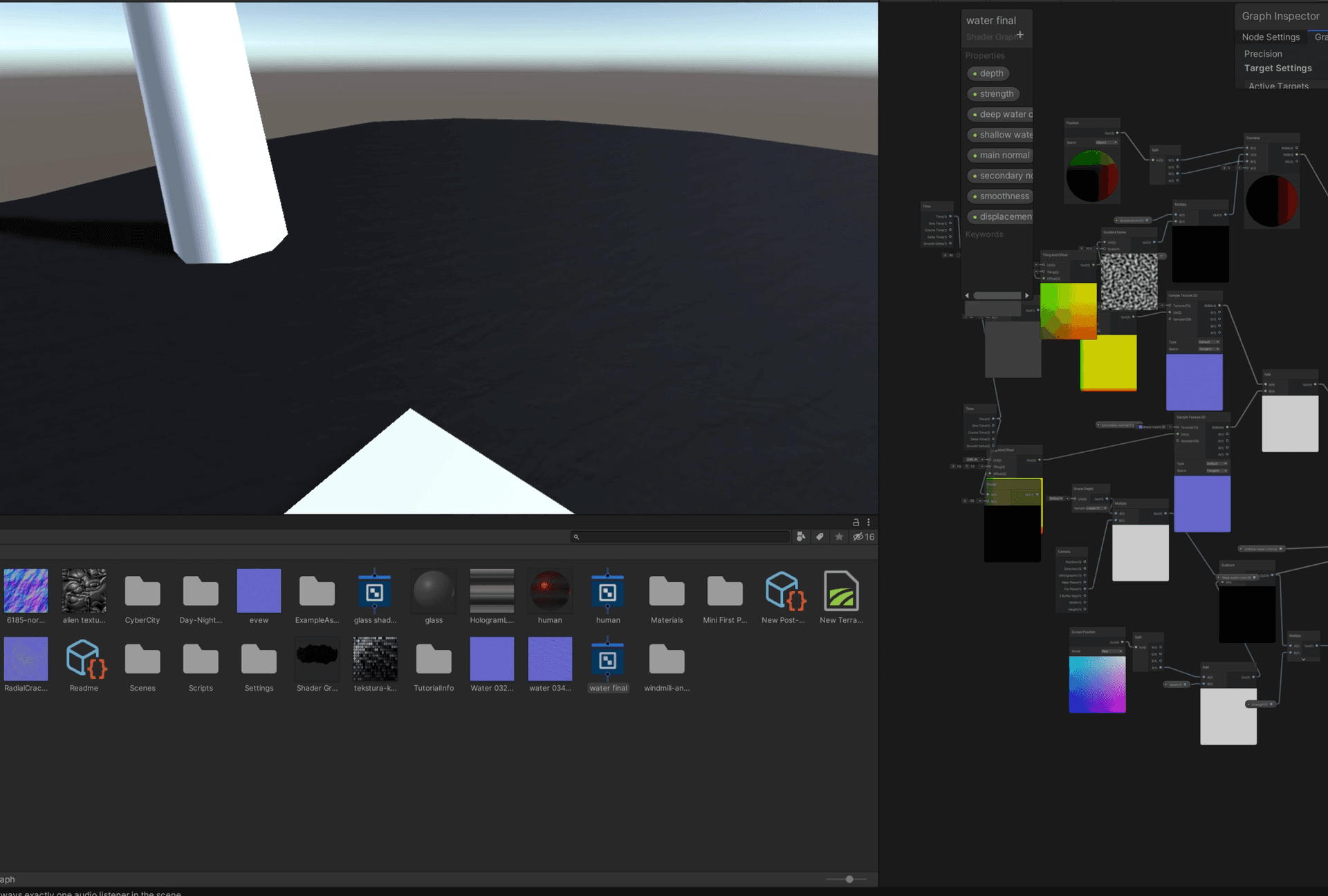Click the Blackboard scroll right arrow
1328x896 pixels.
(x=1026, y=295)
